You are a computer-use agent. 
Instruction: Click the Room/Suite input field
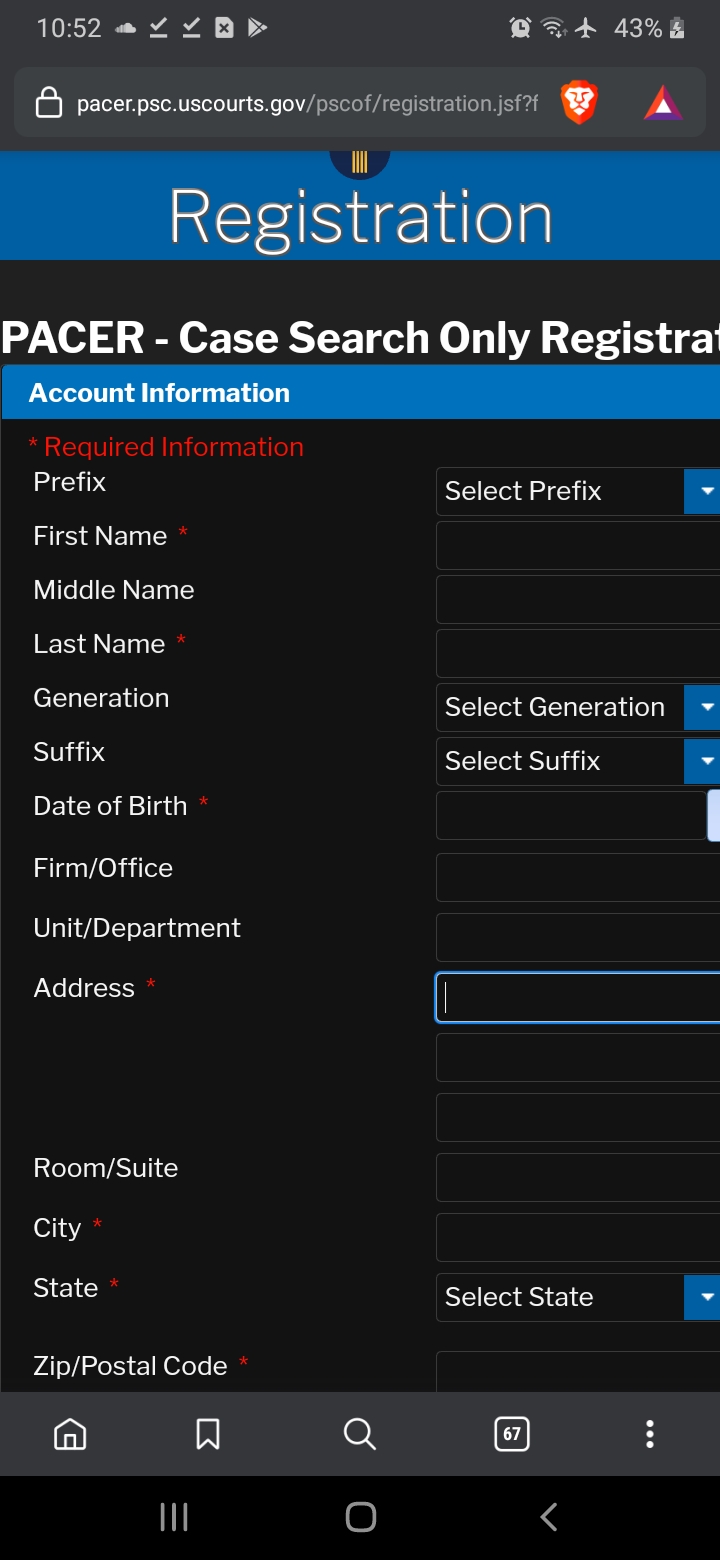click(x=578, y=1177)
